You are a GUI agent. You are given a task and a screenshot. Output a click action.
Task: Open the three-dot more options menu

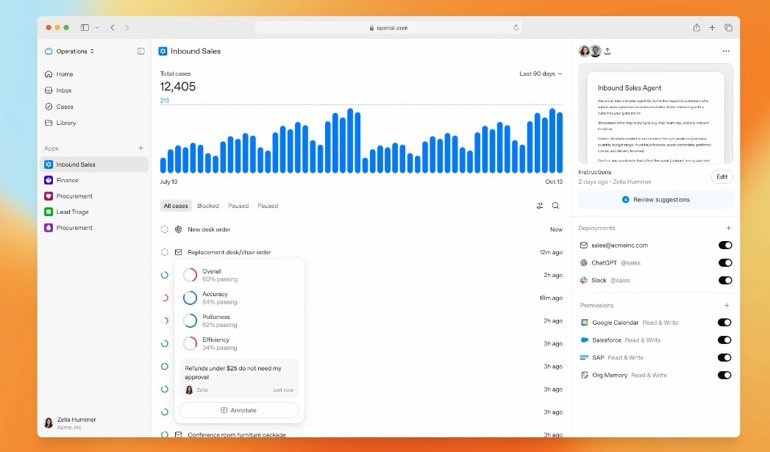point(726,51)
